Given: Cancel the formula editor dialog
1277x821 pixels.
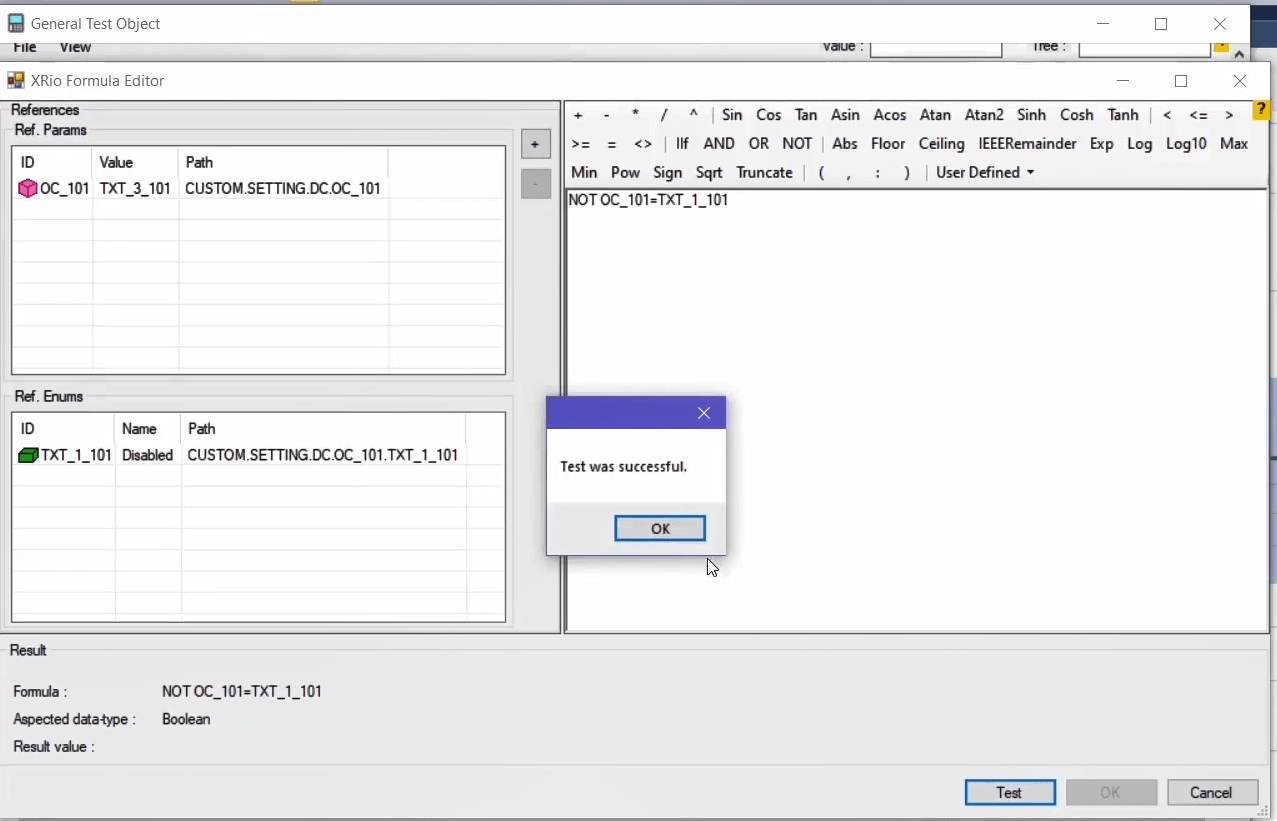Looking at the screenshot, I should (x=1211, y=793).
